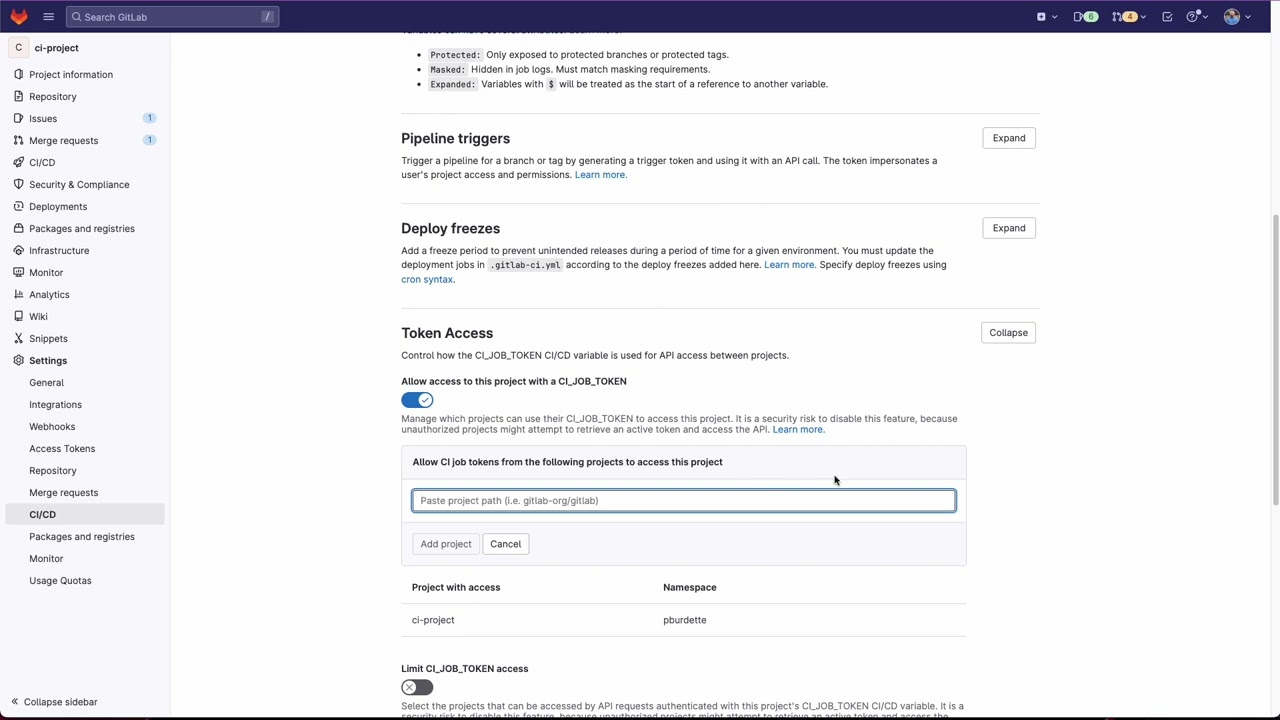The width and height of the screenshot is (1280, 720).
Task: Open the hamburger main menu
Action: pos(48,16)
